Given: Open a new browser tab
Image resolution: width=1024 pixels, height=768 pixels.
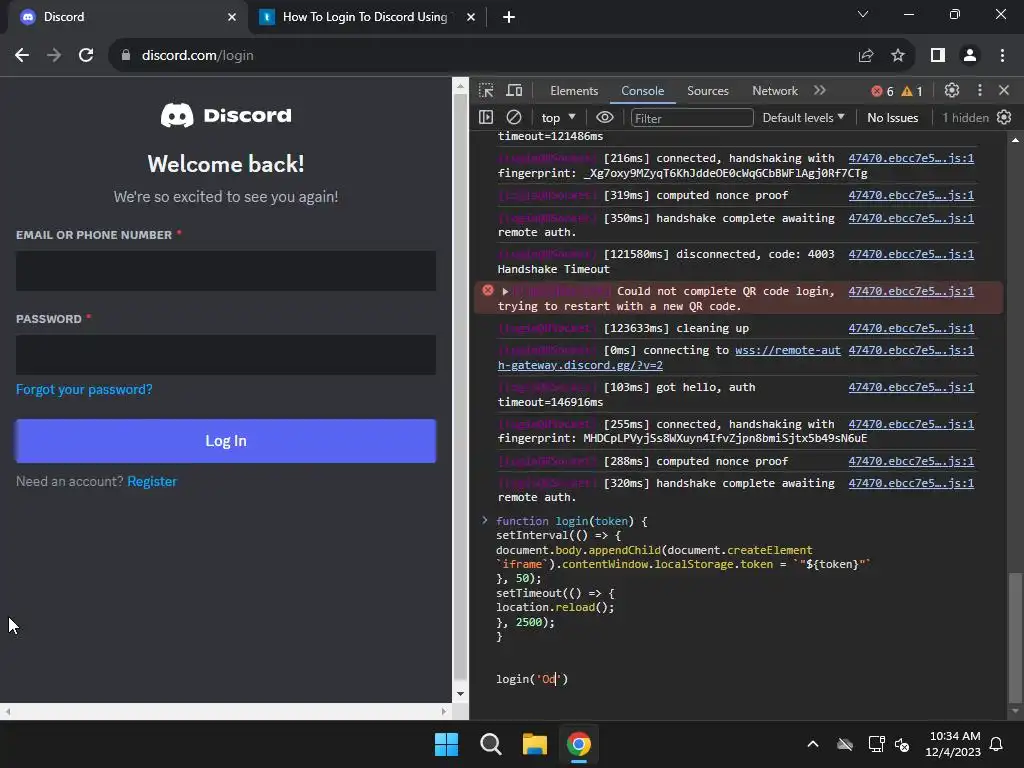Looking at the screenshot, I should click(509, 17).
